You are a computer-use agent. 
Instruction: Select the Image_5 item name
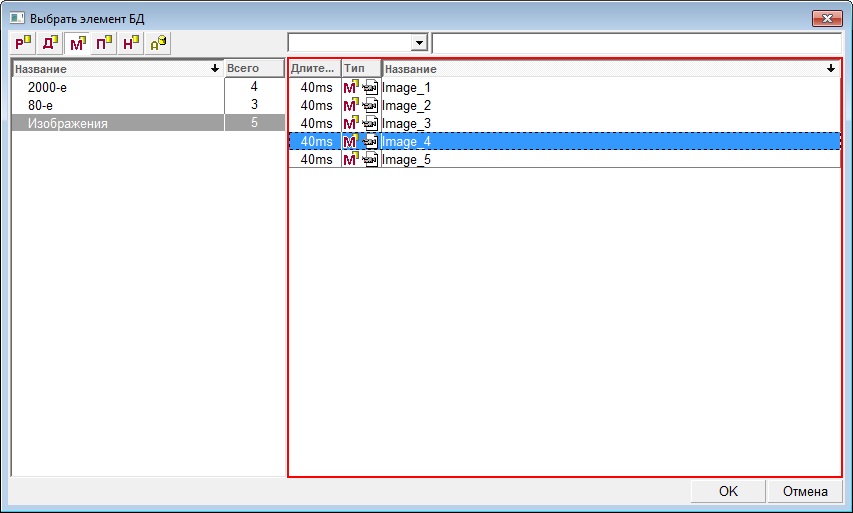click(406, 159)
